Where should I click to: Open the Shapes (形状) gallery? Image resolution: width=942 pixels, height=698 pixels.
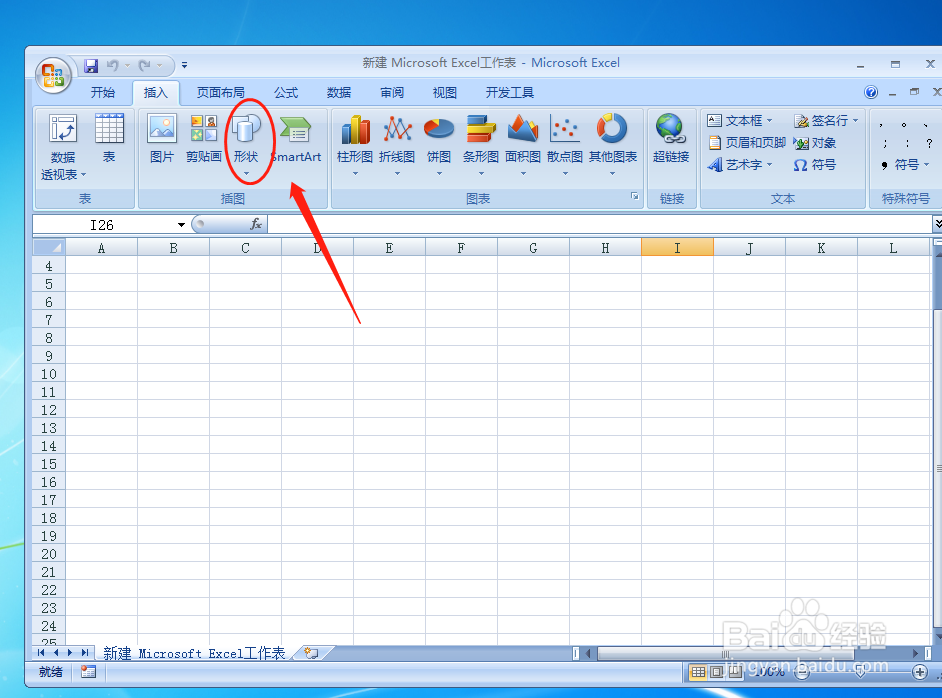tap(246, 144)
